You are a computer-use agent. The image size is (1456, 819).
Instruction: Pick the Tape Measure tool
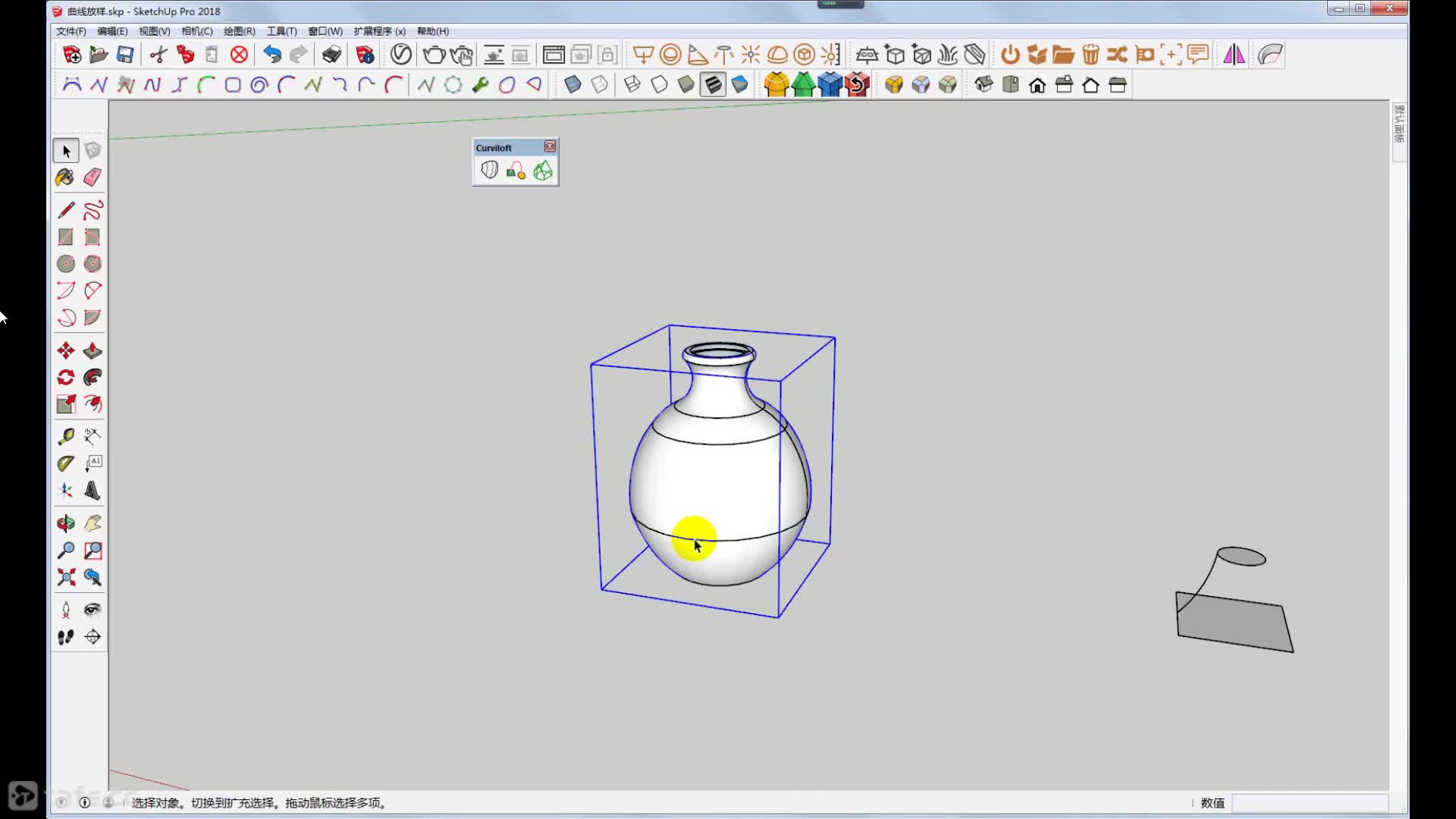tap(66, 436)
